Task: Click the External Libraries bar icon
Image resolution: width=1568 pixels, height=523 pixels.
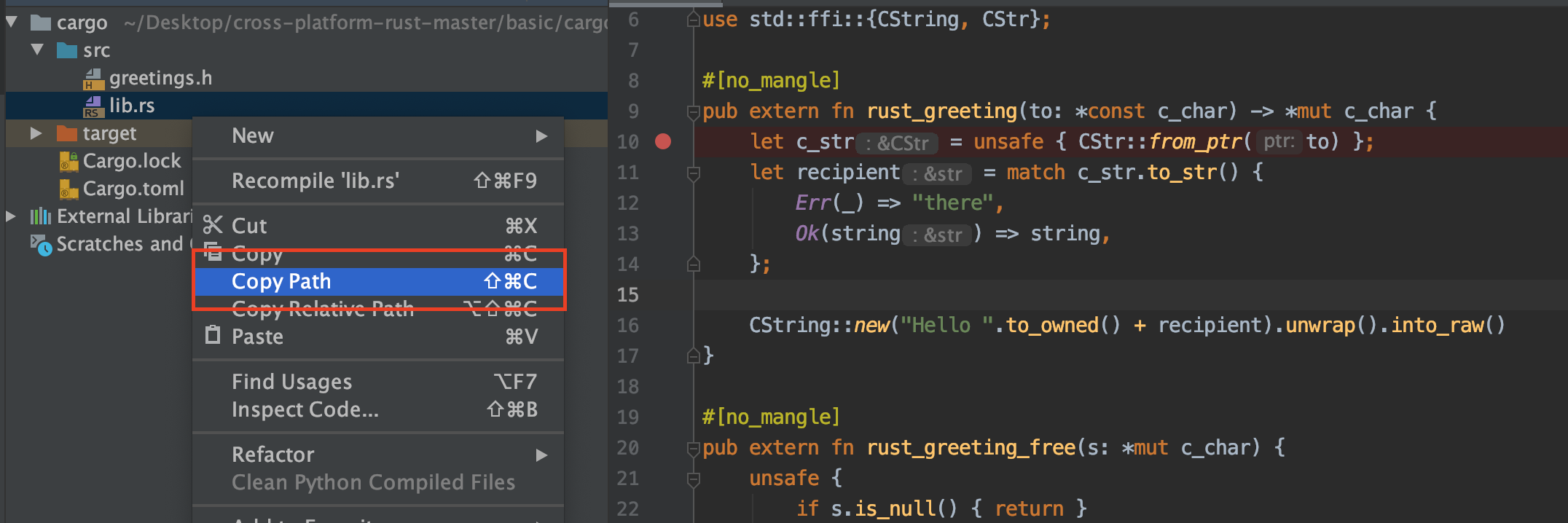Action: tap(41, 216)
